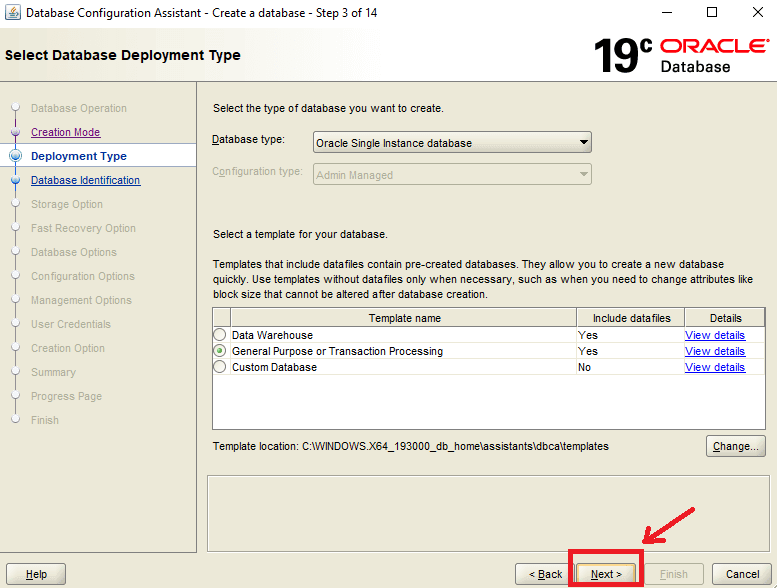This screenshot has width=777, height=588.
Task: View details for Data Warehouse template
Action: tap(714, 336)
